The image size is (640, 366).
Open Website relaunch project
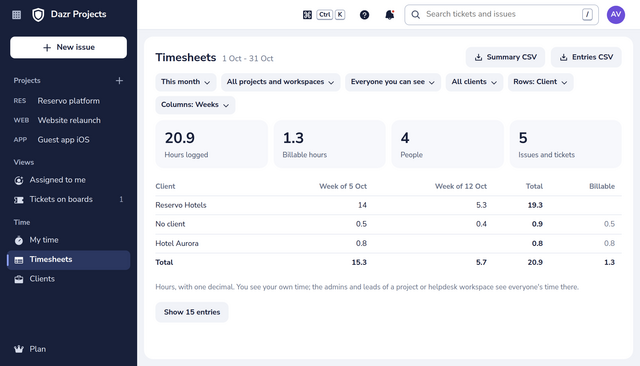pos(69,120)
